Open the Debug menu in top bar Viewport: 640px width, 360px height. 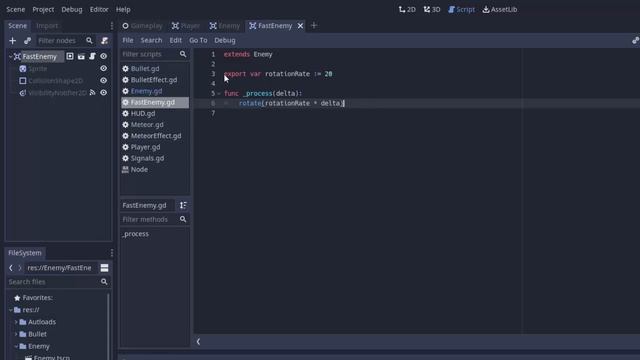(72, 9)
